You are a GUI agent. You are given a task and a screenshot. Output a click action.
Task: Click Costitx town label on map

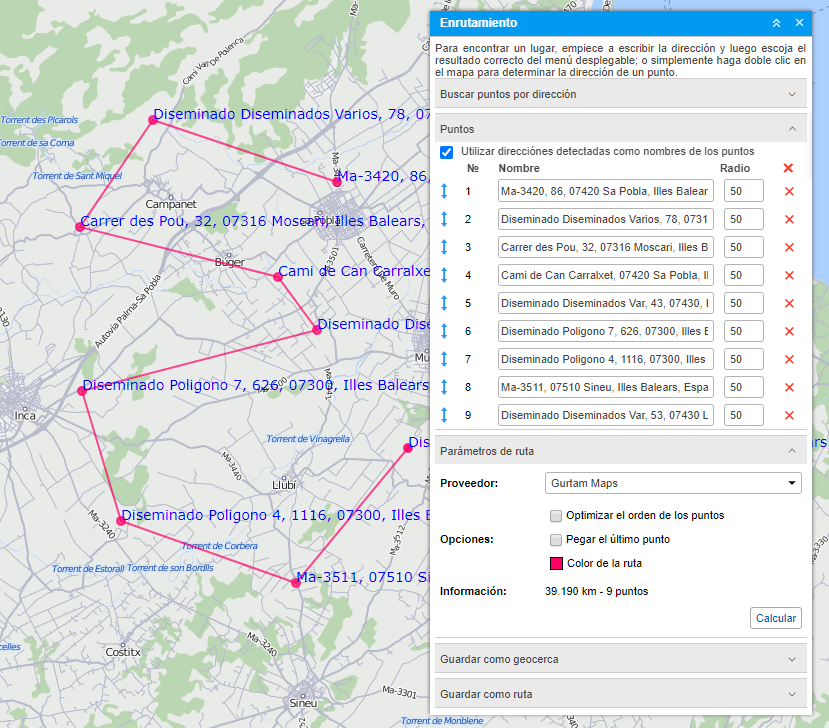click(x=123, y=652)
